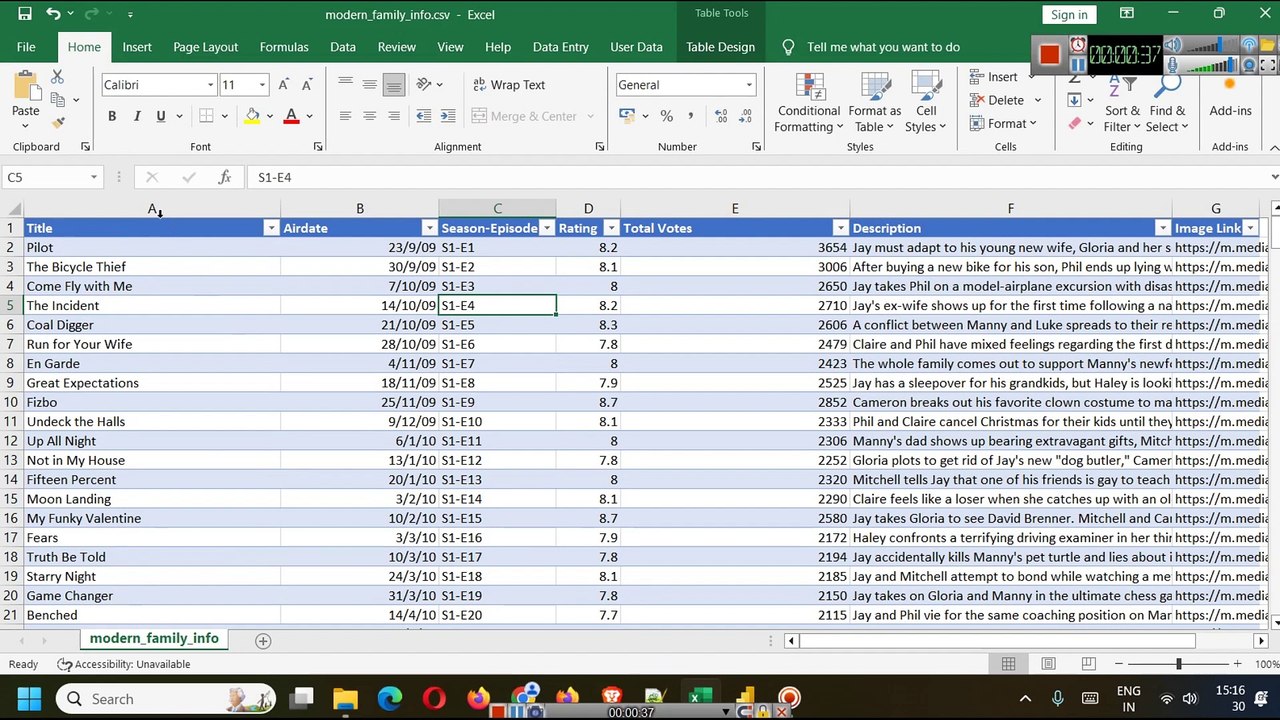Apply percent style number format
The width and height of the screenshot is (1280, 720).
pos(666,116)
